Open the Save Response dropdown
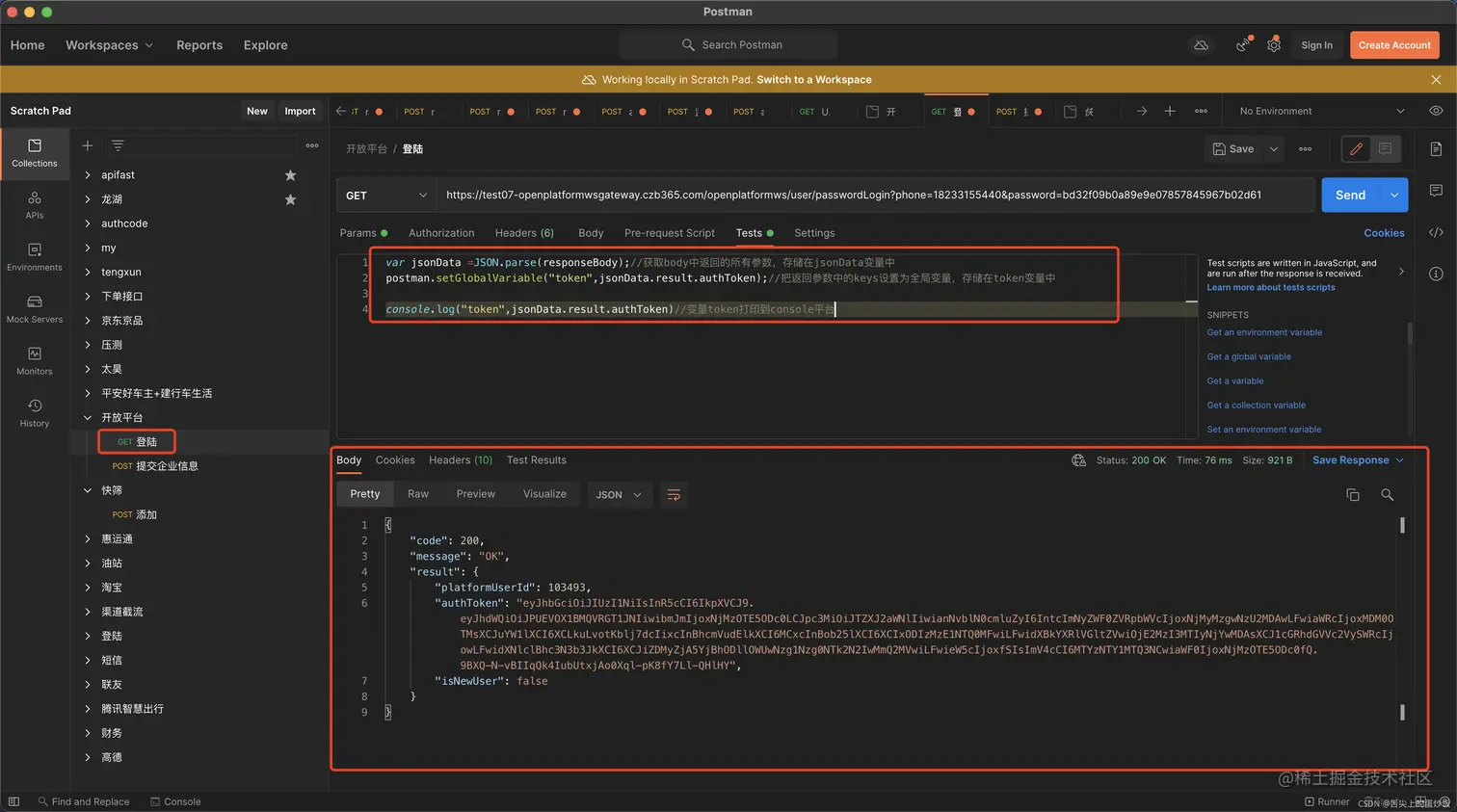 tap(1358, 460)
